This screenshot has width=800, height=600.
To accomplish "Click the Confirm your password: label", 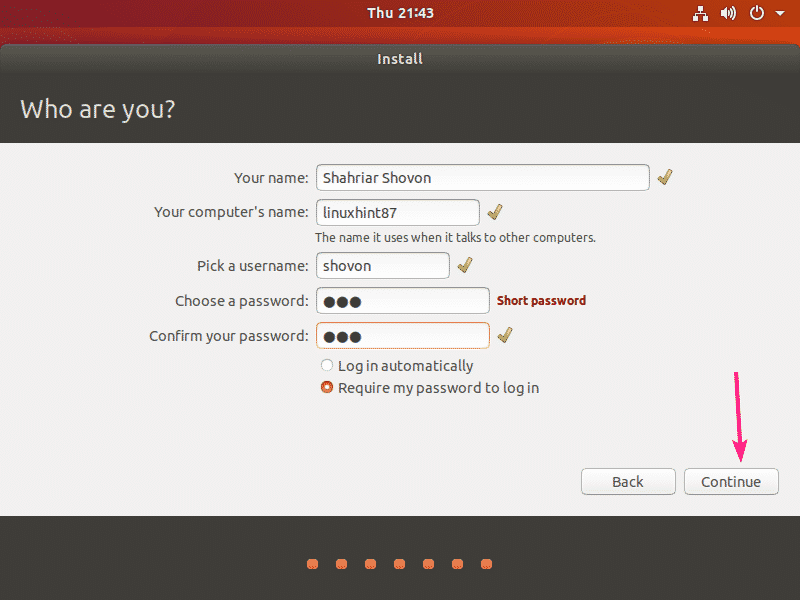I will click(229, 336).
